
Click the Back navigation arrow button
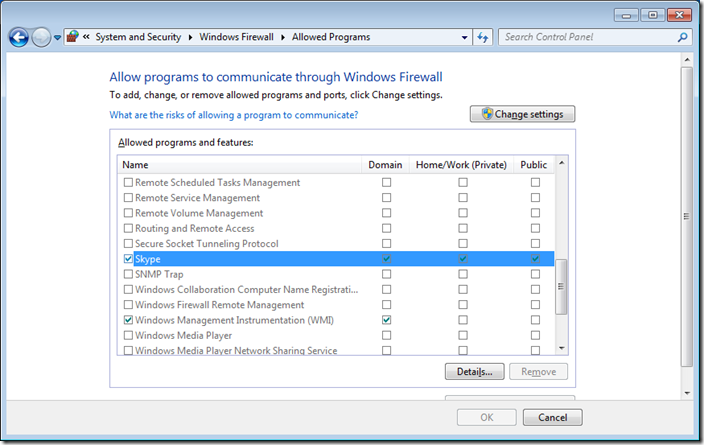click(x=18, y=37)
